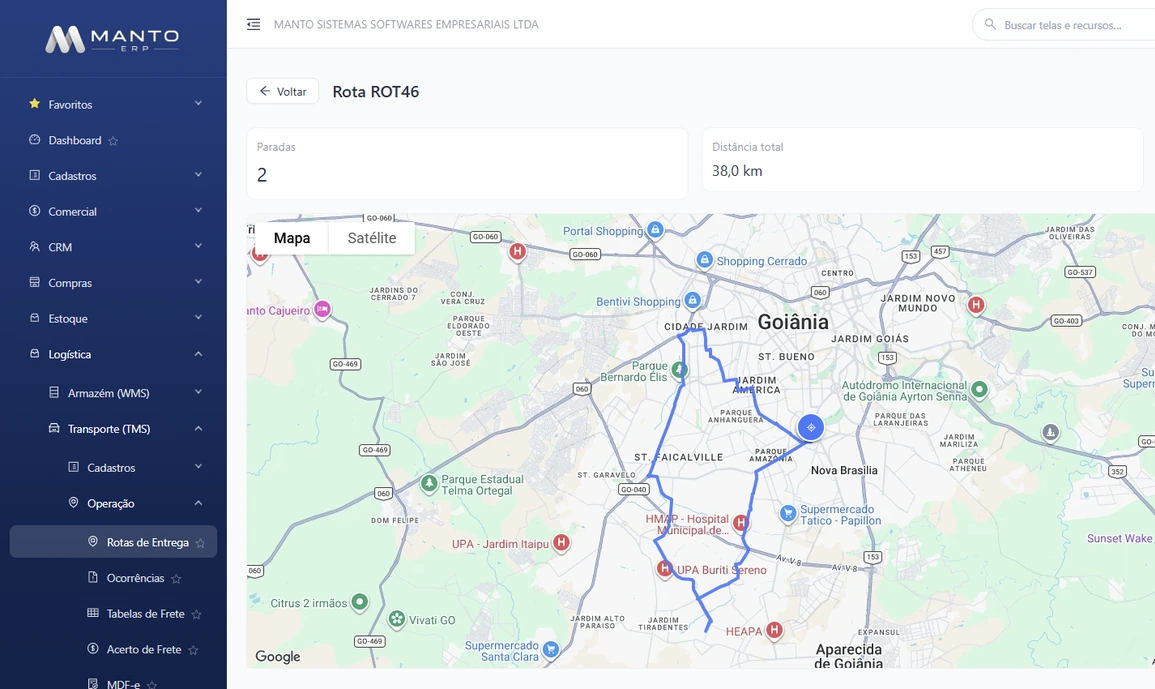Collapse the Transporte (TMS) chevron

pos(198,428)
